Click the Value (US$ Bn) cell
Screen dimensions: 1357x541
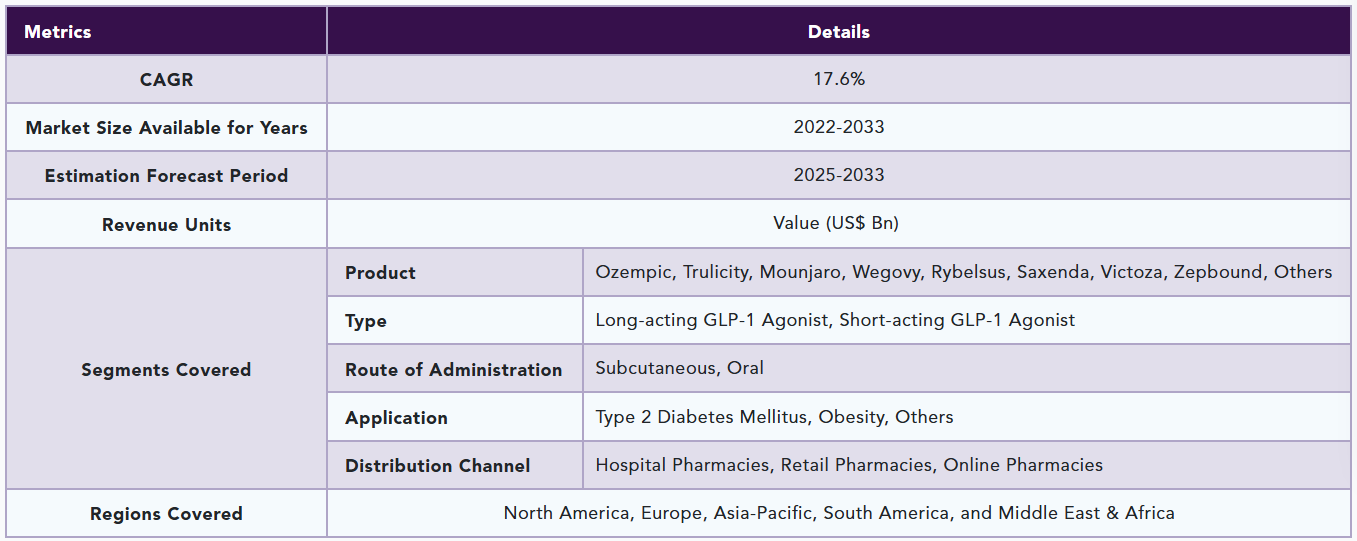point(836,223)
